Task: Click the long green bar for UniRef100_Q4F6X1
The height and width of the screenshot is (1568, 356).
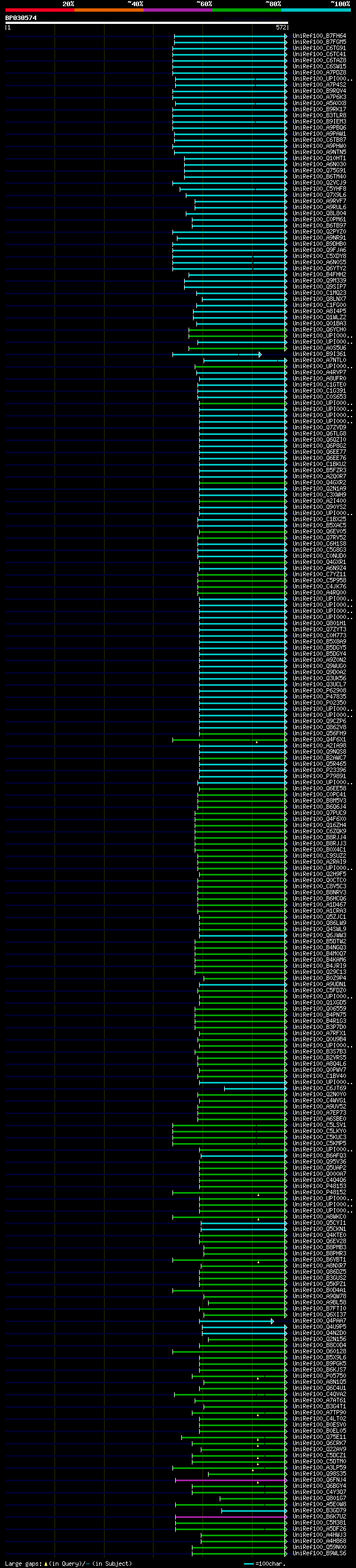Action: tap(230, 740)
